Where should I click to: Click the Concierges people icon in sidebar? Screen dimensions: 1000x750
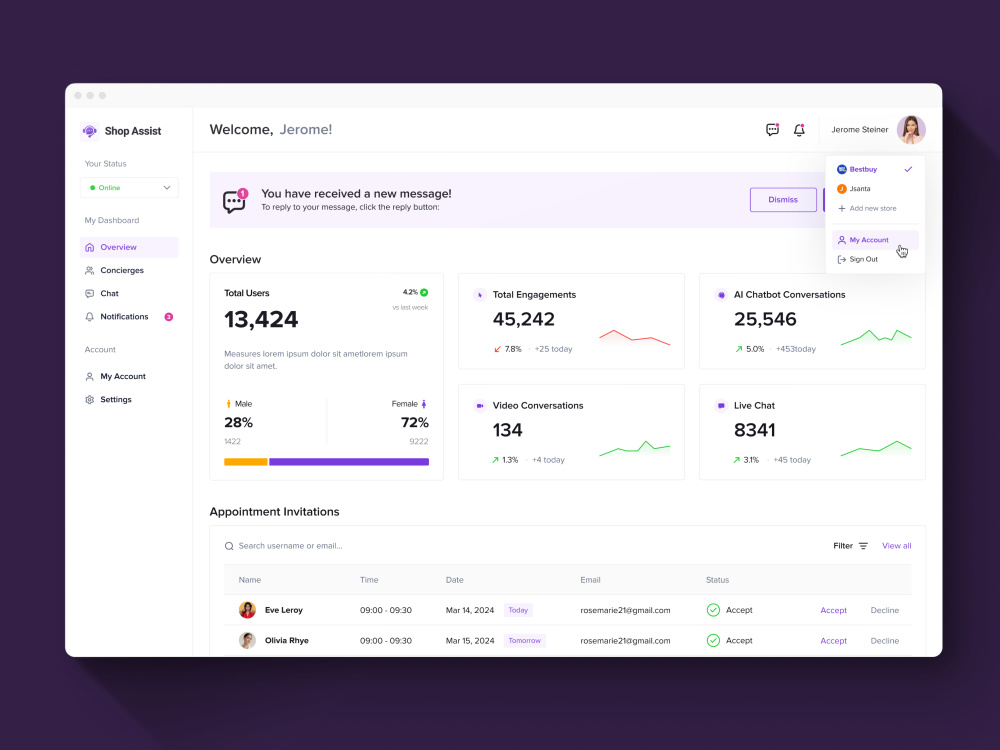point(90,270)
